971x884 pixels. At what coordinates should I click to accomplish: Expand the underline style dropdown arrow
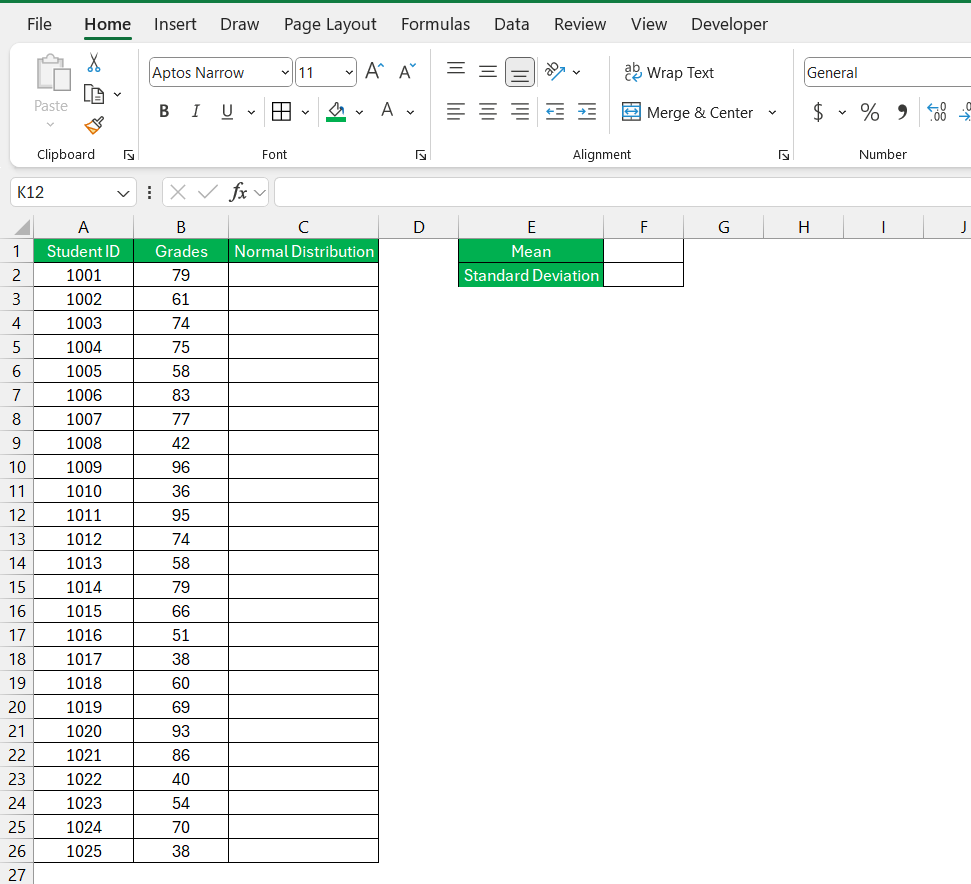point(251,112)
